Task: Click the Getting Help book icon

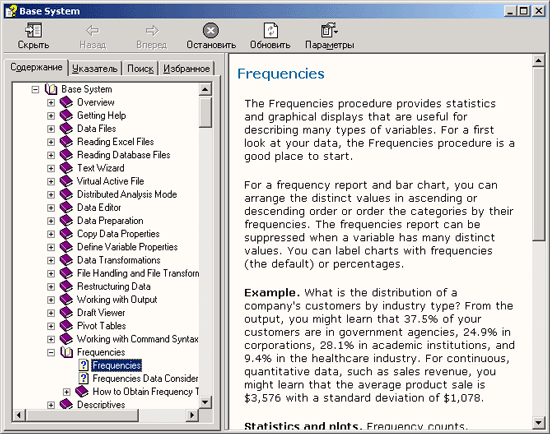Action: point(66,115)
